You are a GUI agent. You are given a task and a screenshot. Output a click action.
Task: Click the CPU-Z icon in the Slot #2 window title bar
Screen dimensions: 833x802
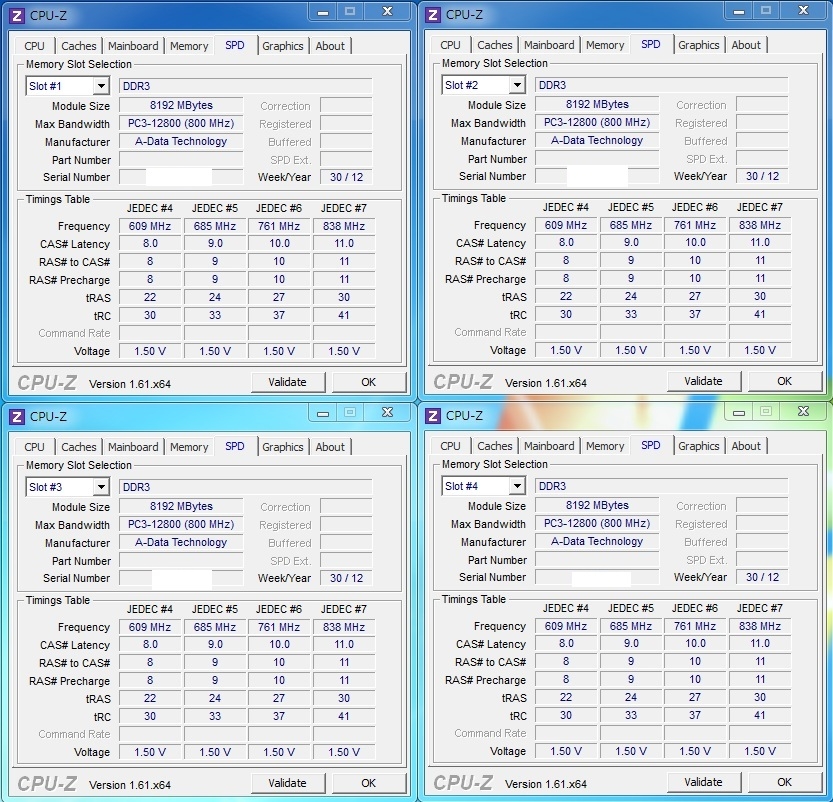click(434, 14)
